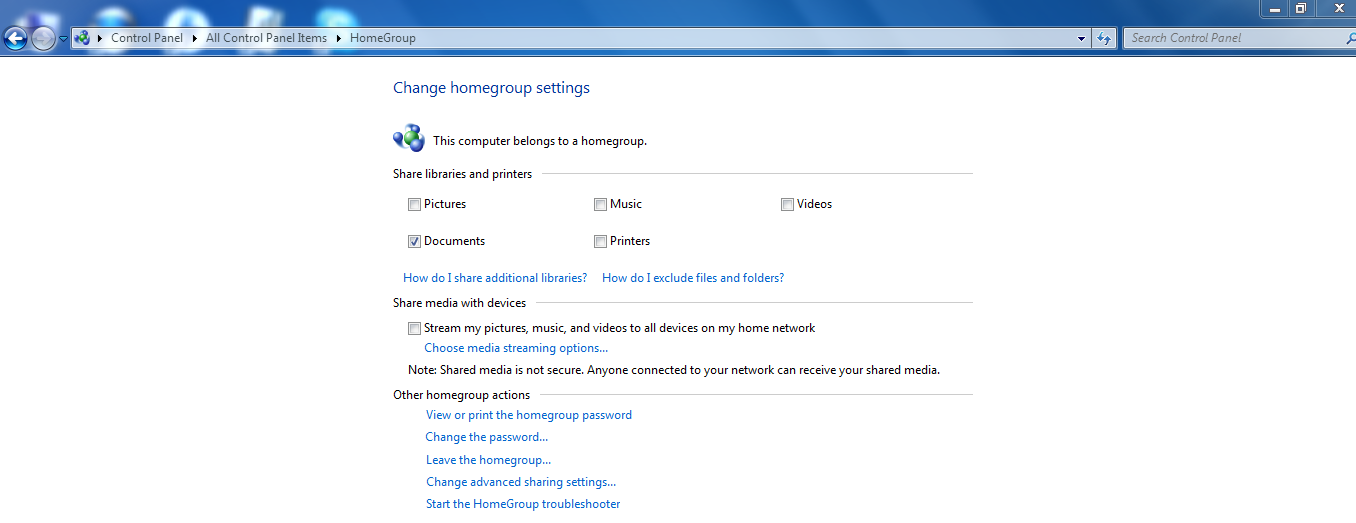This screenshot has height=523, width=1356.
Task: Enable sharing of Printers
Action: click(x=600, y=242)
